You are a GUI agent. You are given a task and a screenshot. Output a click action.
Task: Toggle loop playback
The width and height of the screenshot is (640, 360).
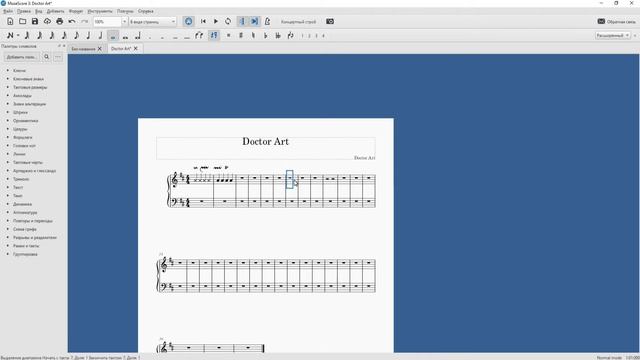pyautogui.click(x=228, y=21)
